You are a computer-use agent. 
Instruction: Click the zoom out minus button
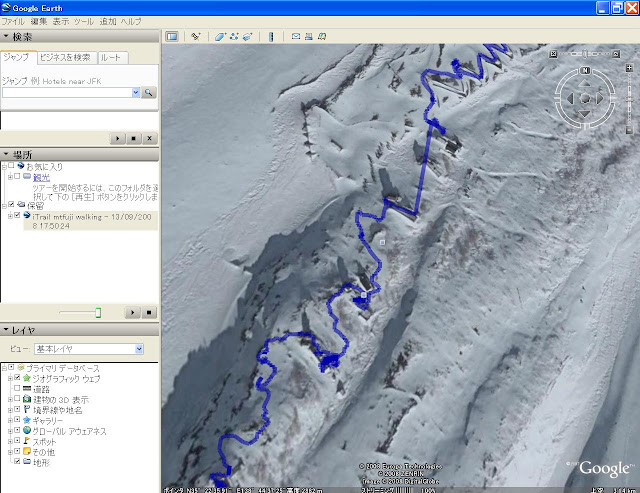[629, 130]
